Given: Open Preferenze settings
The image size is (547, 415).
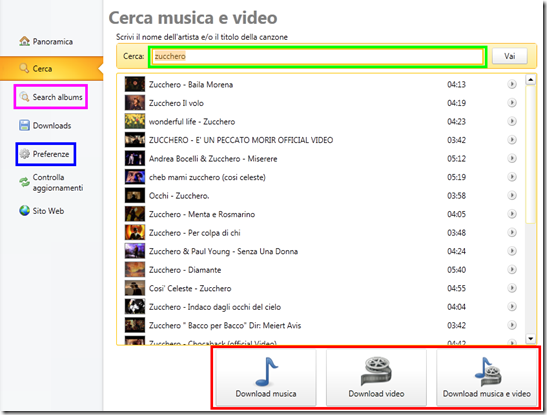Looking at the screenshot, I should click(44, 154).
